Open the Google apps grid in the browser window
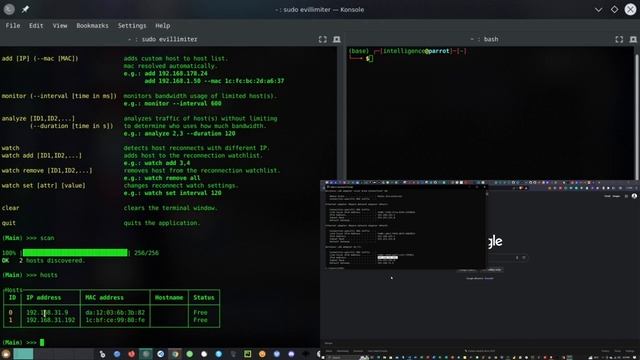The height and width of the screenshot is (360, 640). tap(626, 196)
